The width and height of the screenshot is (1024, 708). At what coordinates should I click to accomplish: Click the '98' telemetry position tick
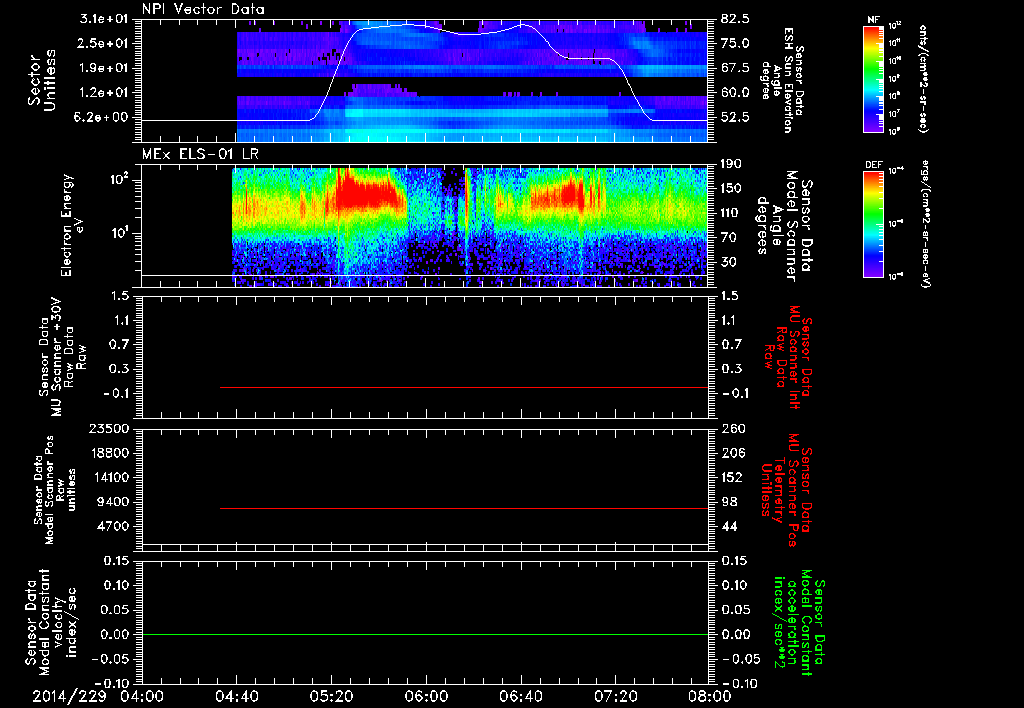729,502
